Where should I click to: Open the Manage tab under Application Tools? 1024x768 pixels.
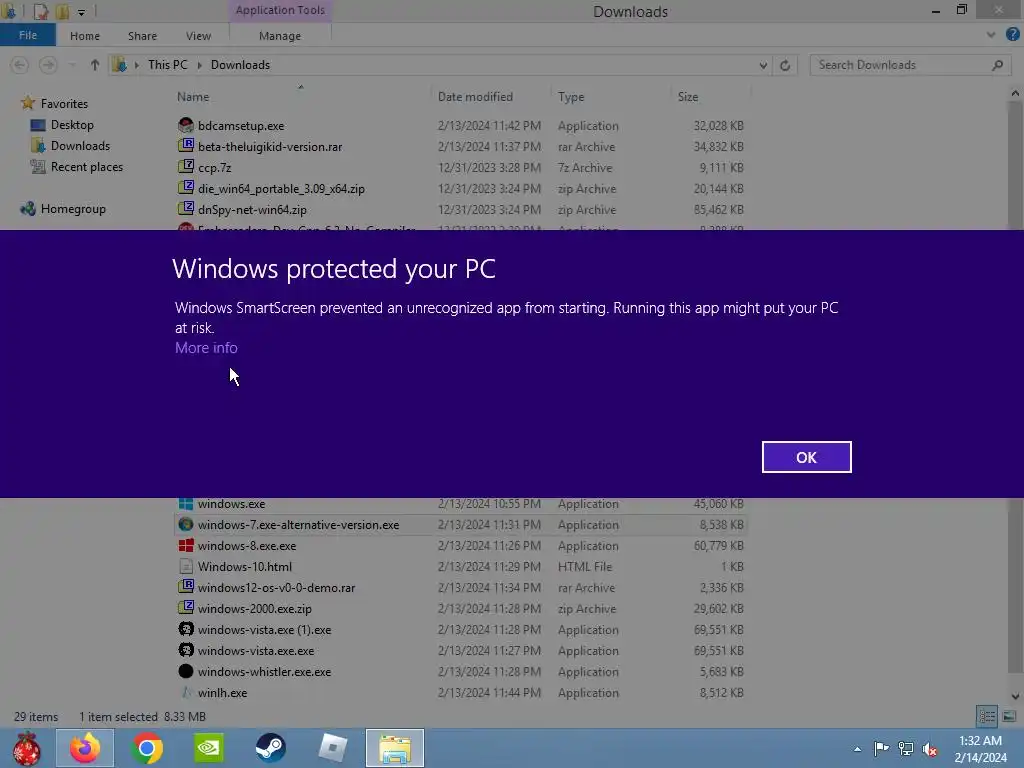tap(280, 36)
